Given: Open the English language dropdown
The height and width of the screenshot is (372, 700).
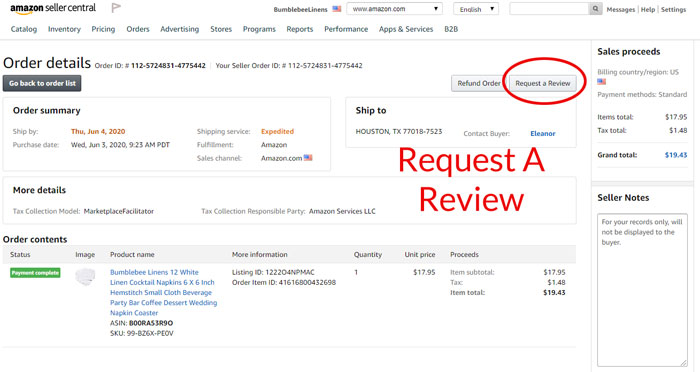Looking at the screenshot, I should 476,9.
